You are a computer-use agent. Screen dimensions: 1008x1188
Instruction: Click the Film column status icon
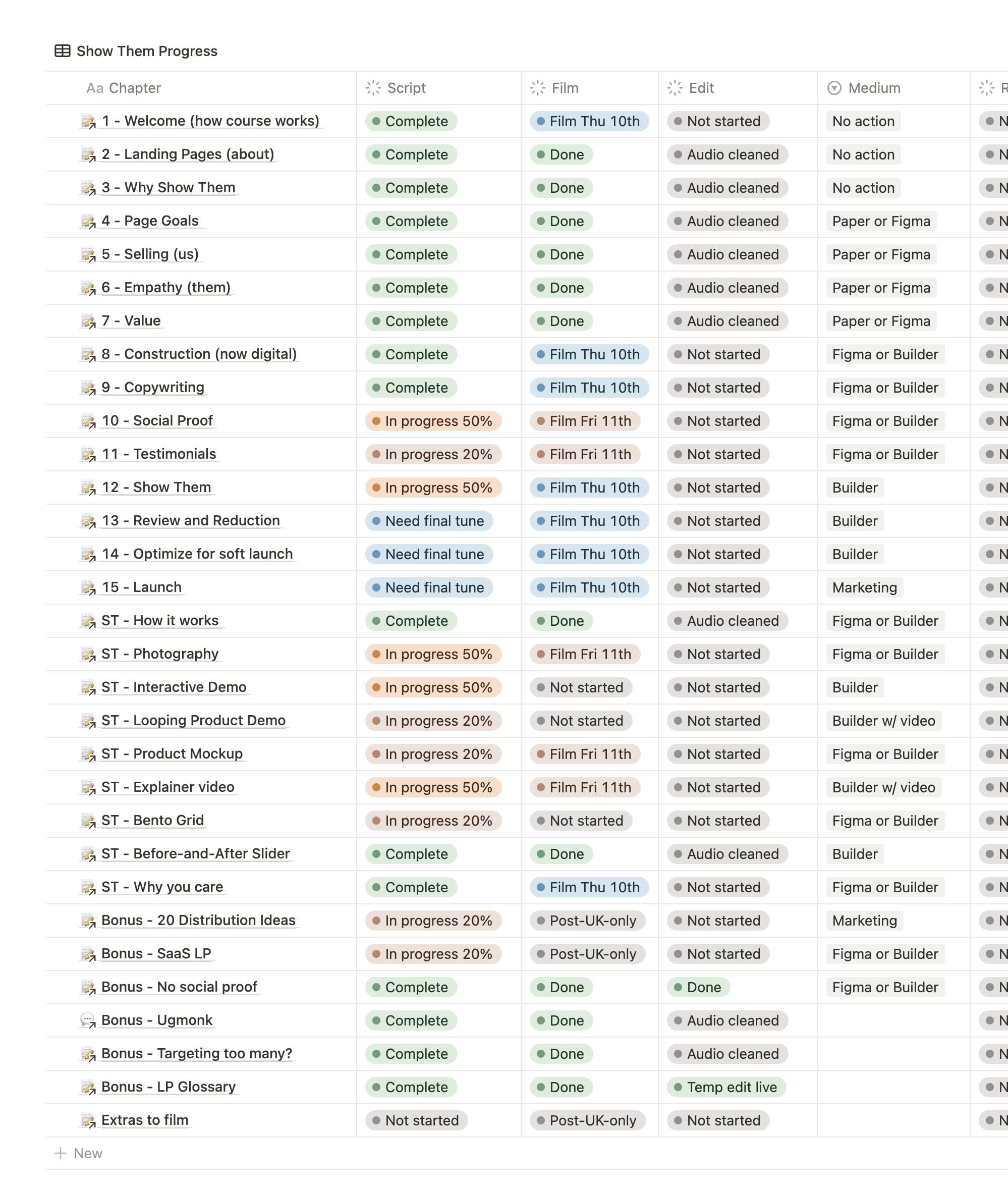point(538,87)
